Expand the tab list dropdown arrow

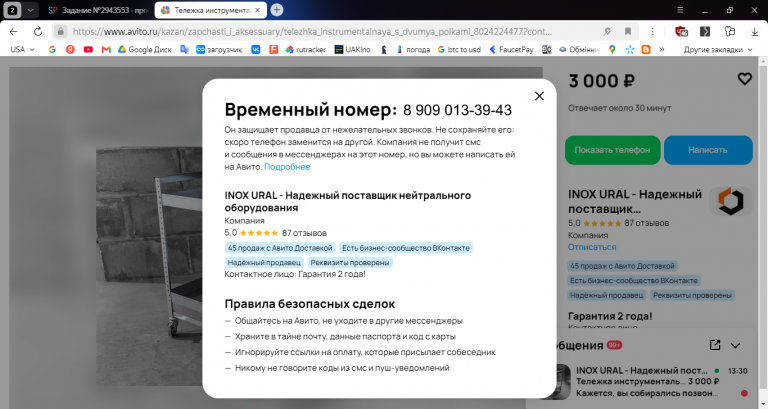pos(30,10)
